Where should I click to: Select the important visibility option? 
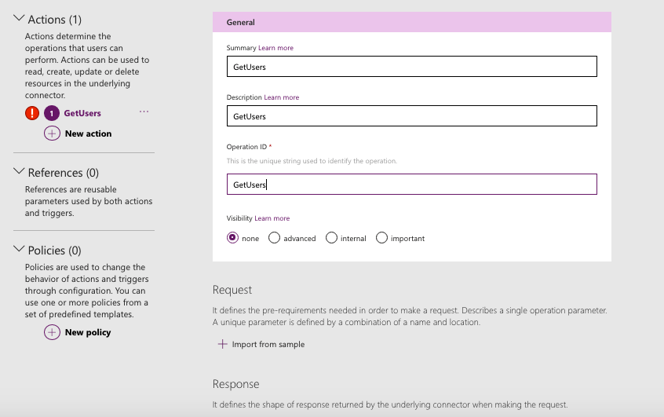(x=382, y=238)
